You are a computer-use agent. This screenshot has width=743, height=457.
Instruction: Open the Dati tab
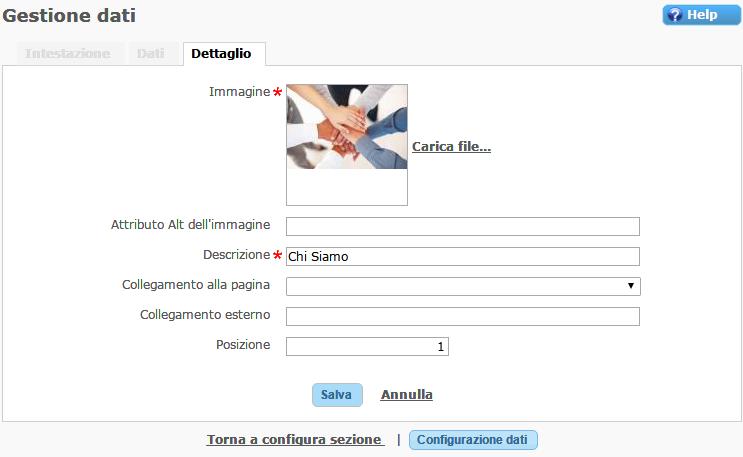150,54
